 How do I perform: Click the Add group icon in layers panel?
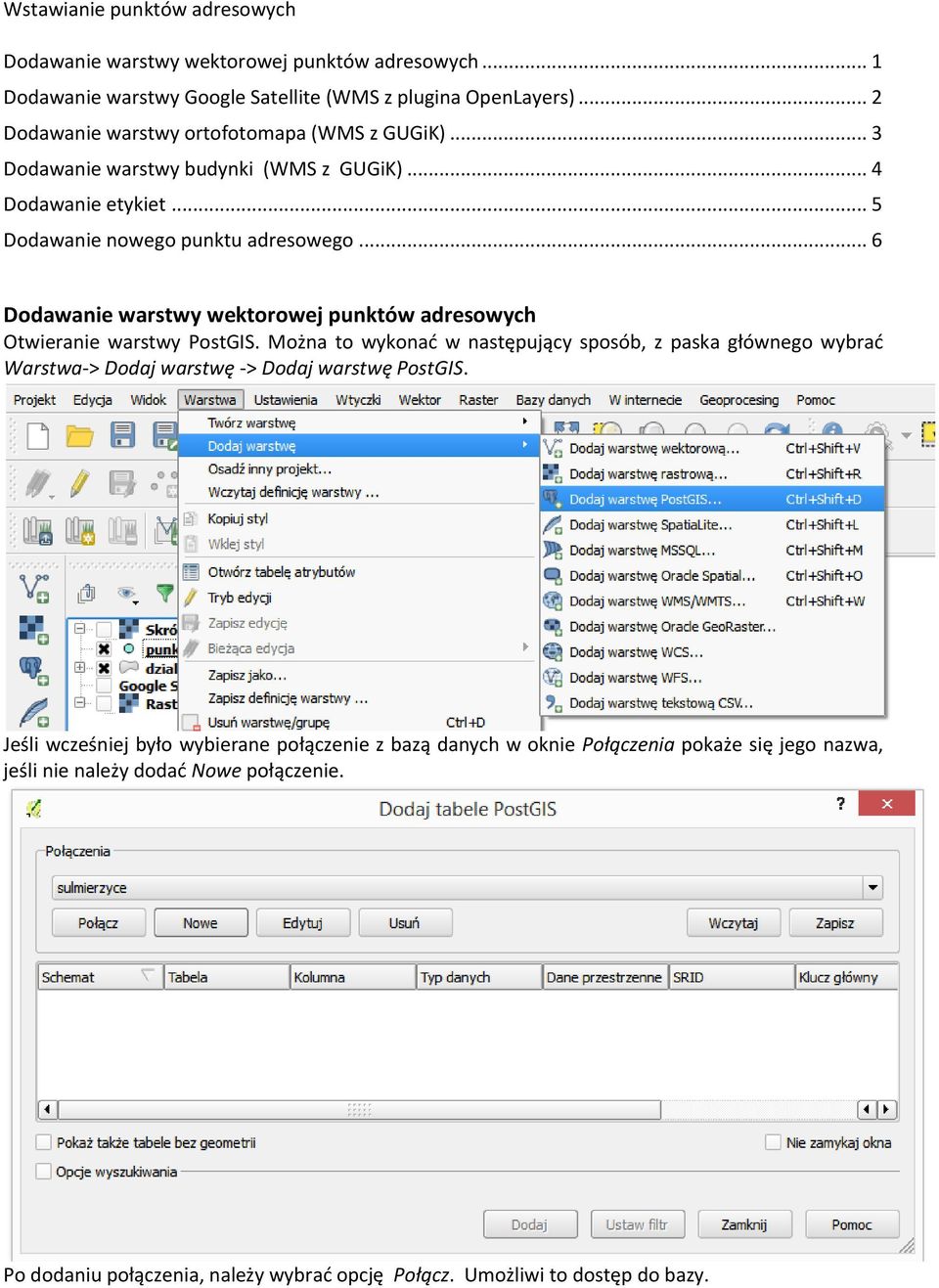(x=87, y=593)
